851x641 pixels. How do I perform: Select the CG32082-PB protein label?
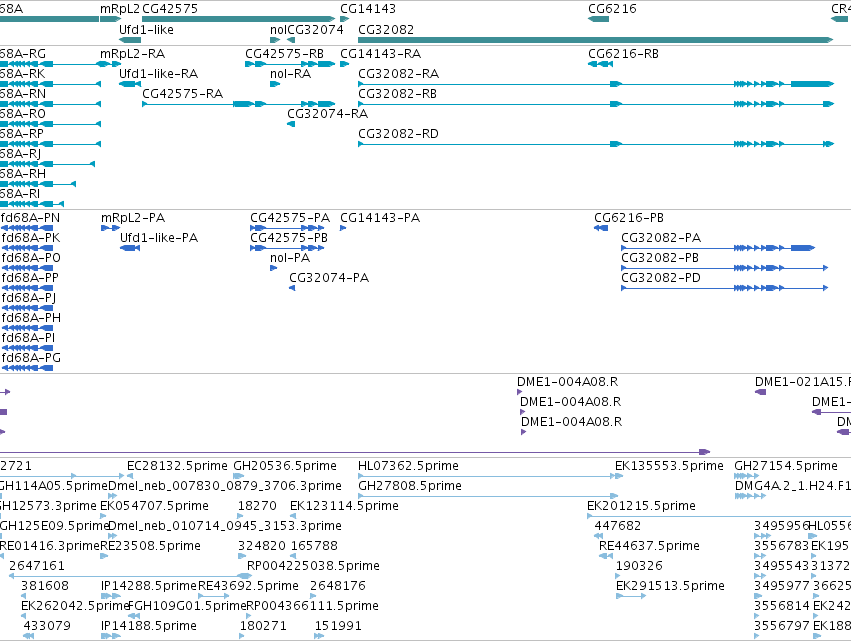click(x=660, y=258)
